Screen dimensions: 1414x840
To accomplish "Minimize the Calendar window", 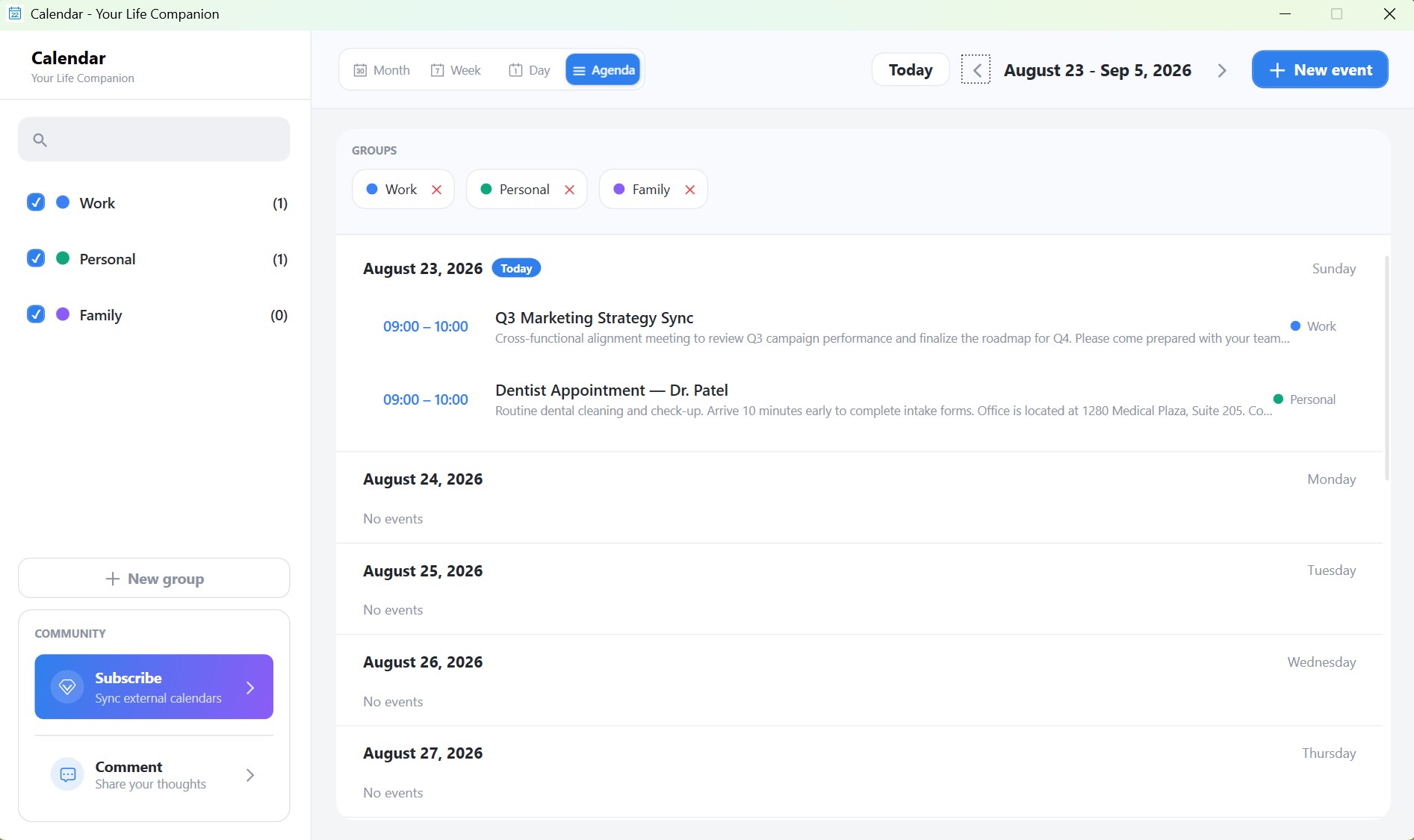I will pyautogui.click(x=1285, y=14).
